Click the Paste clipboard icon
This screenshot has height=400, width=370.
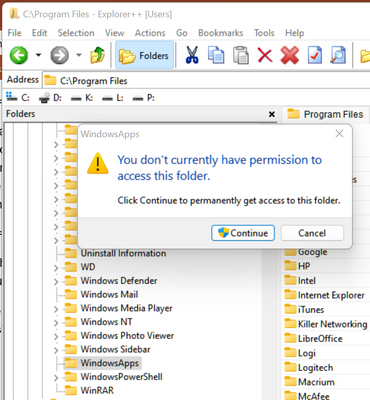click(241, 55)
